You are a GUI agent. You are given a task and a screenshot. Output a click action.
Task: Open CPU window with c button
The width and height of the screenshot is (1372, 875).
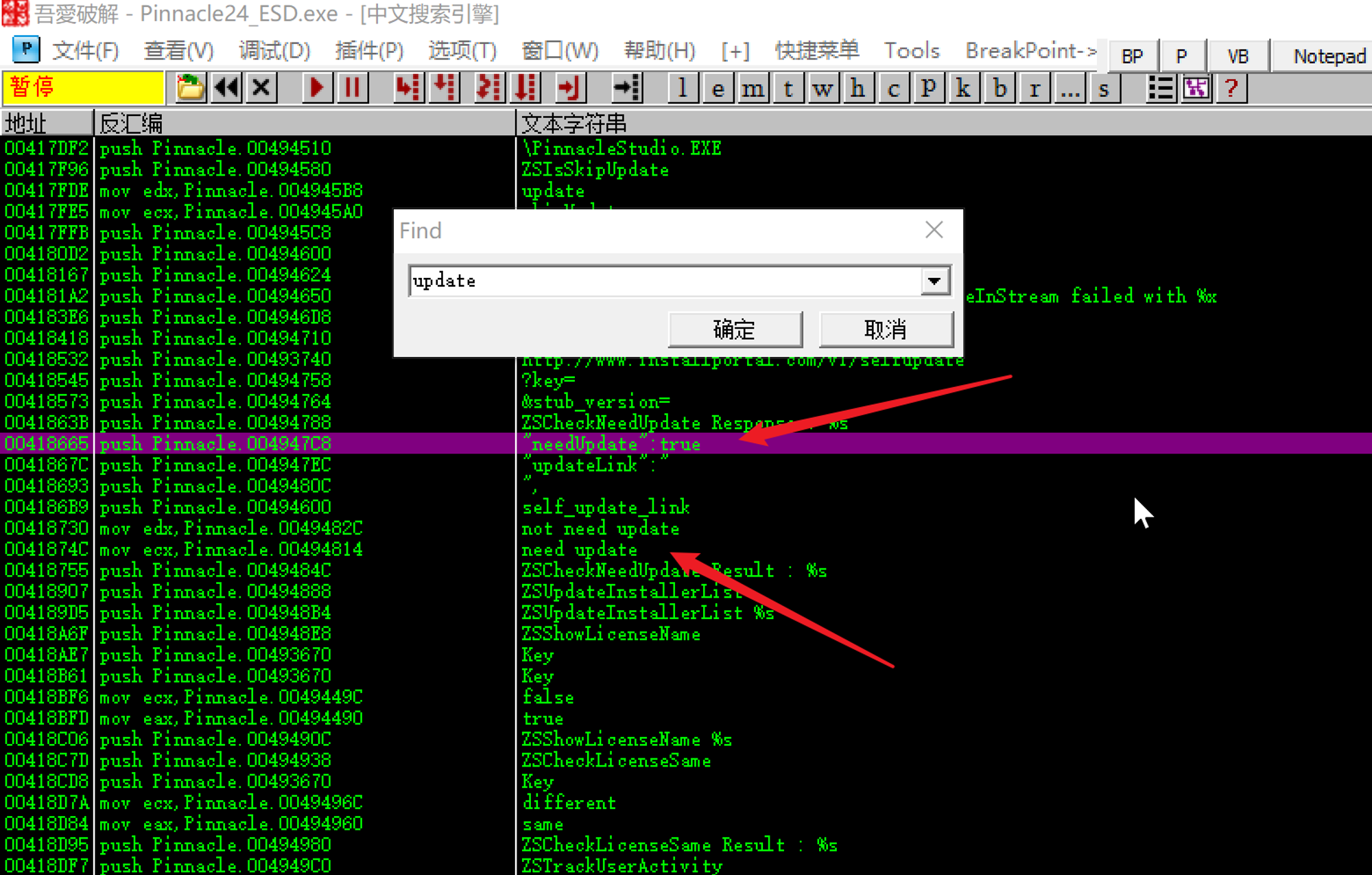[892, 88]
